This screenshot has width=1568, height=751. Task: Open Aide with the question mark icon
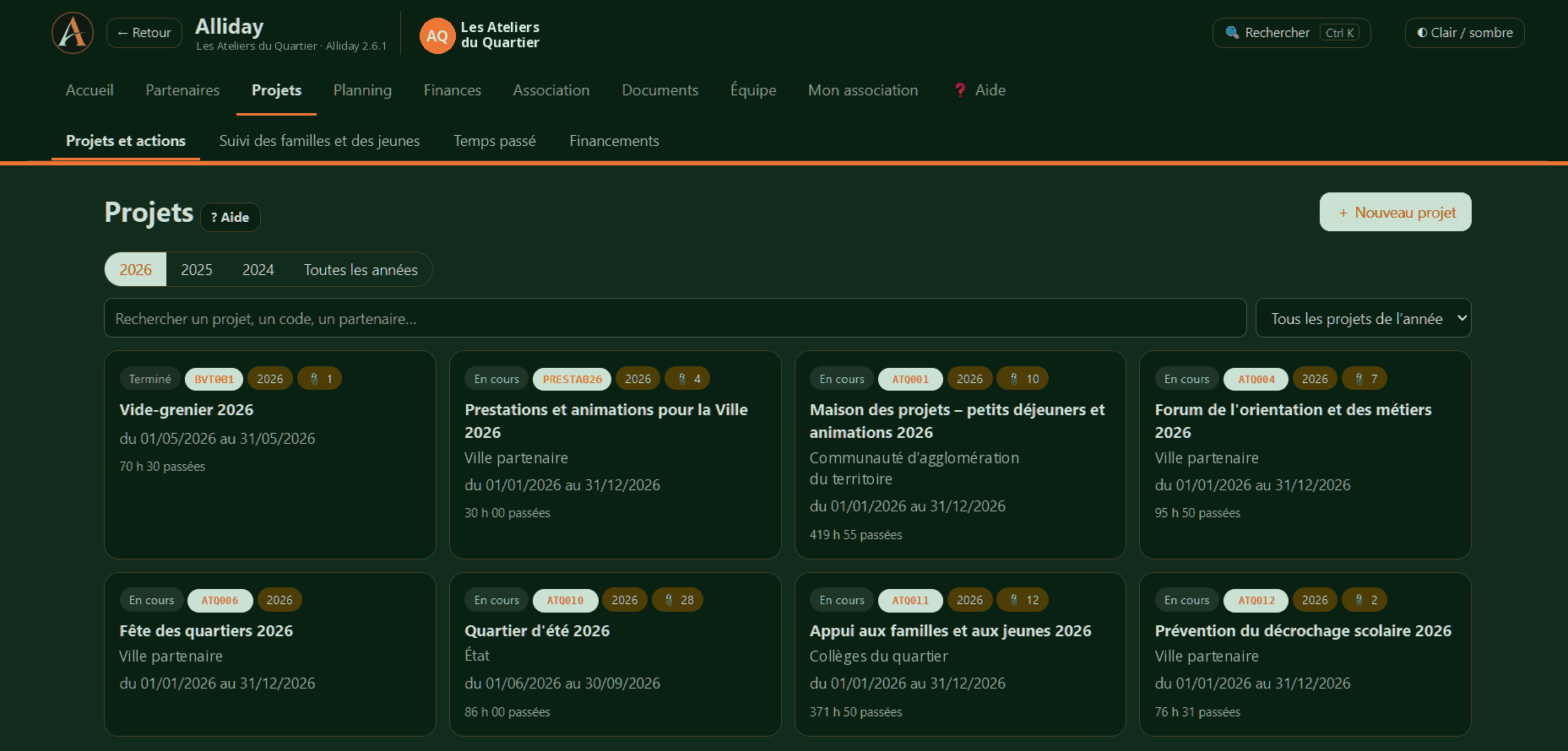pos(979,90)
